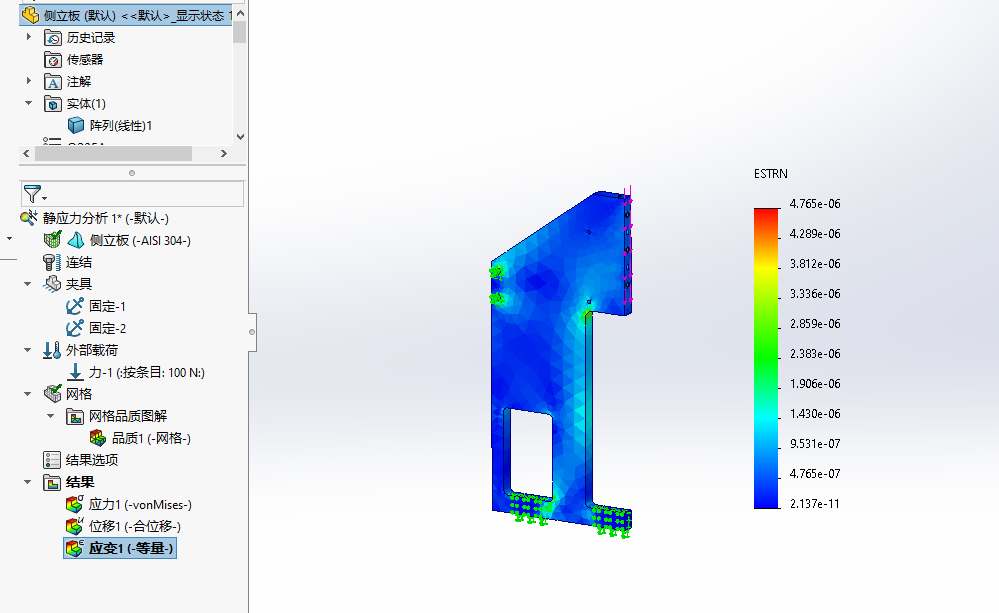Viewport: 999px width, 613px height.
Task: Click the strain color legend bar
Action: click(x=766, y=358)
